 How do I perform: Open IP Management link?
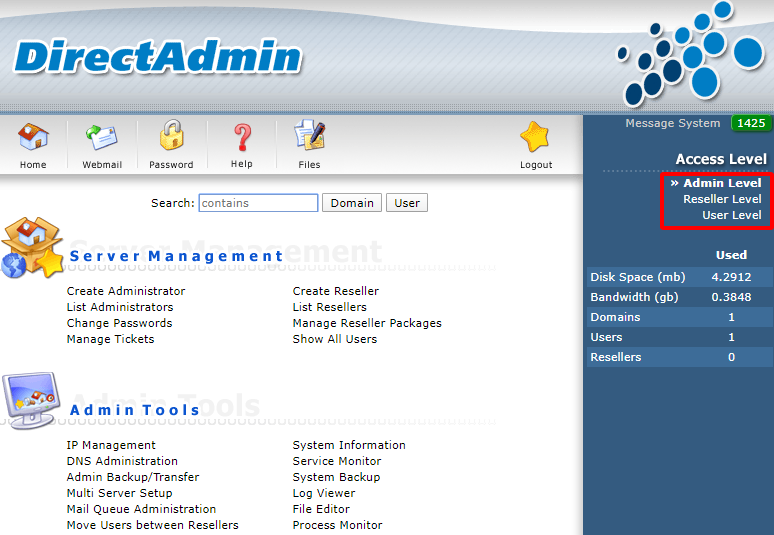[x=111, y=445]
